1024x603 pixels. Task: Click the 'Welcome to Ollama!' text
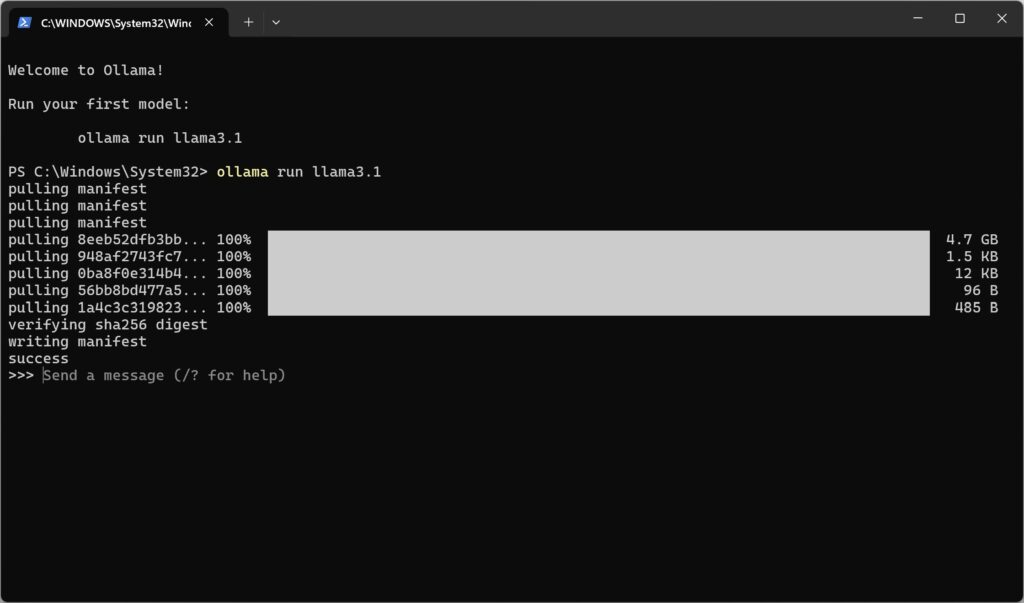(86, 70)
